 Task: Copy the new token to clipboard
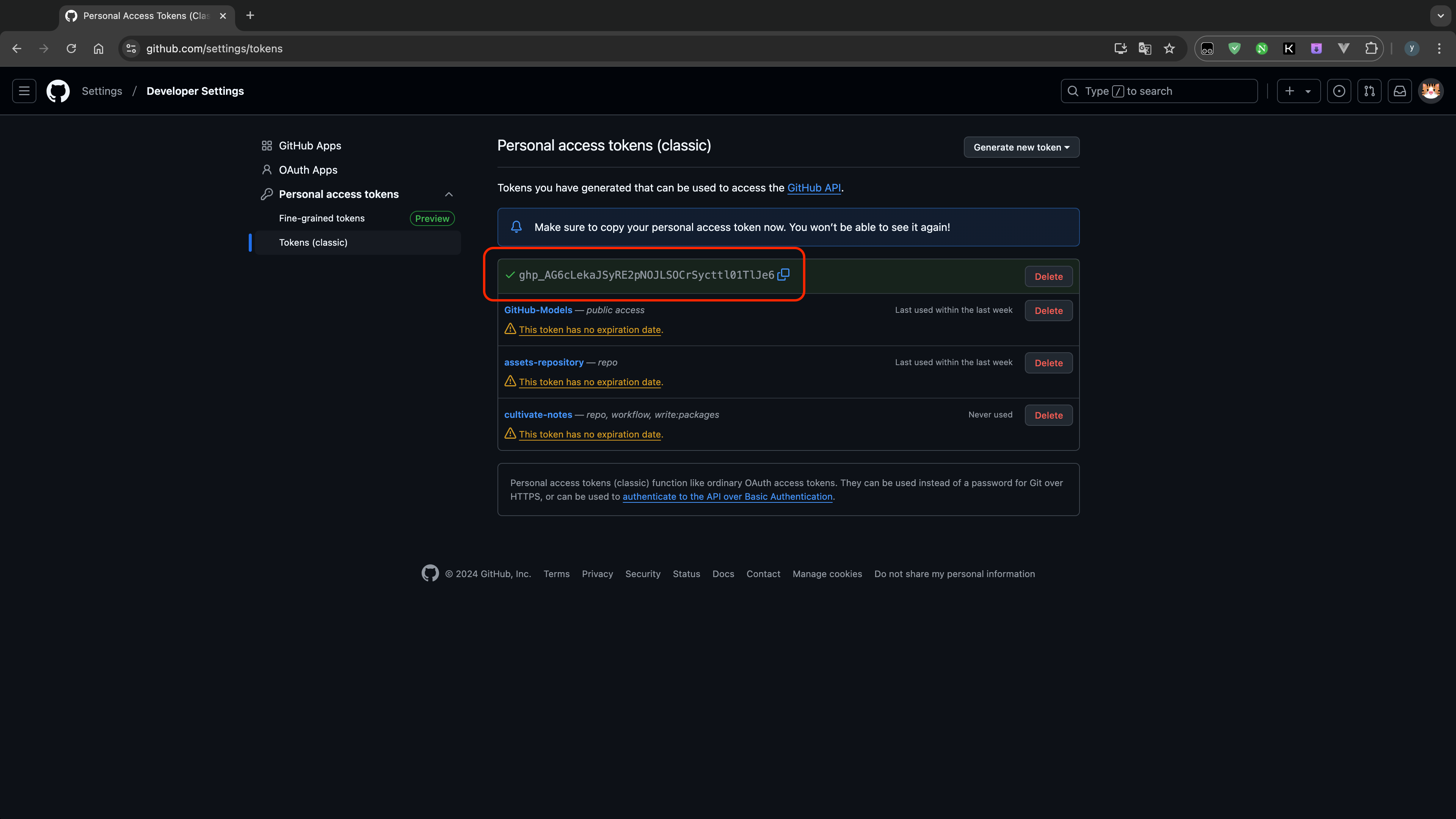click(x=783, y=275)
